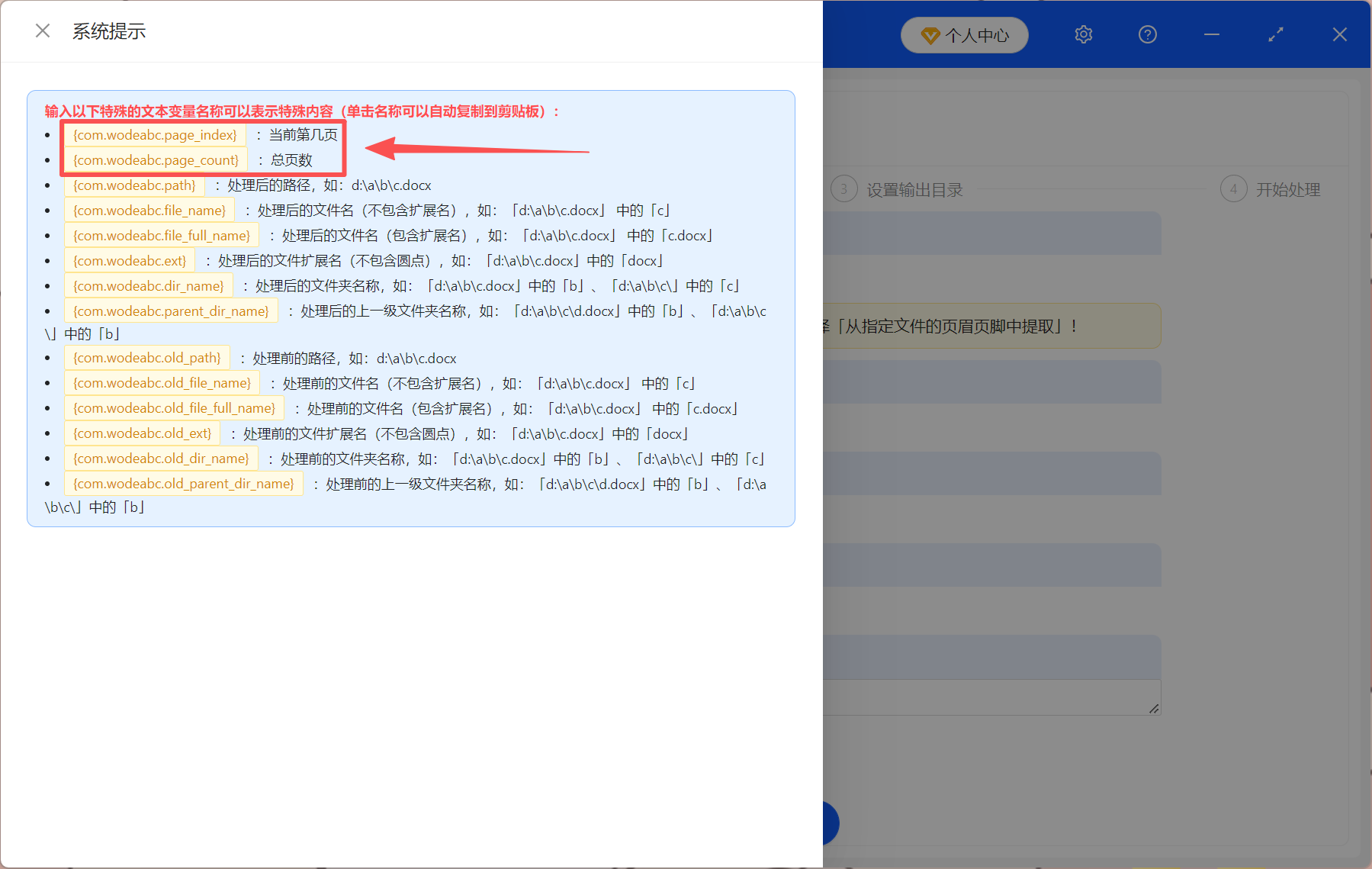The image size is (1372, 869).
Task: Copy the {com.wodeabc.old_parent_dir_name} variable
Action: click(183, 483)
